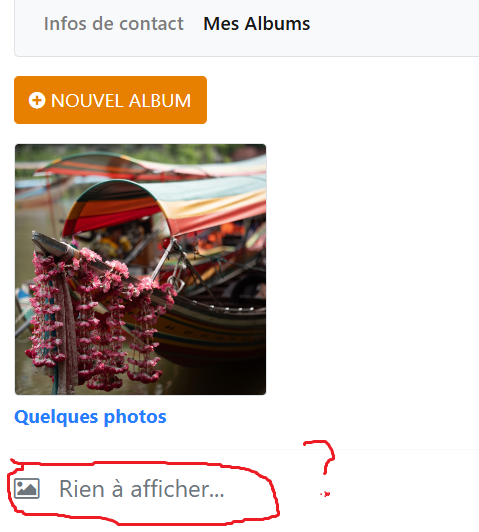Open the boat photo album thumbnail

[140, 269]
